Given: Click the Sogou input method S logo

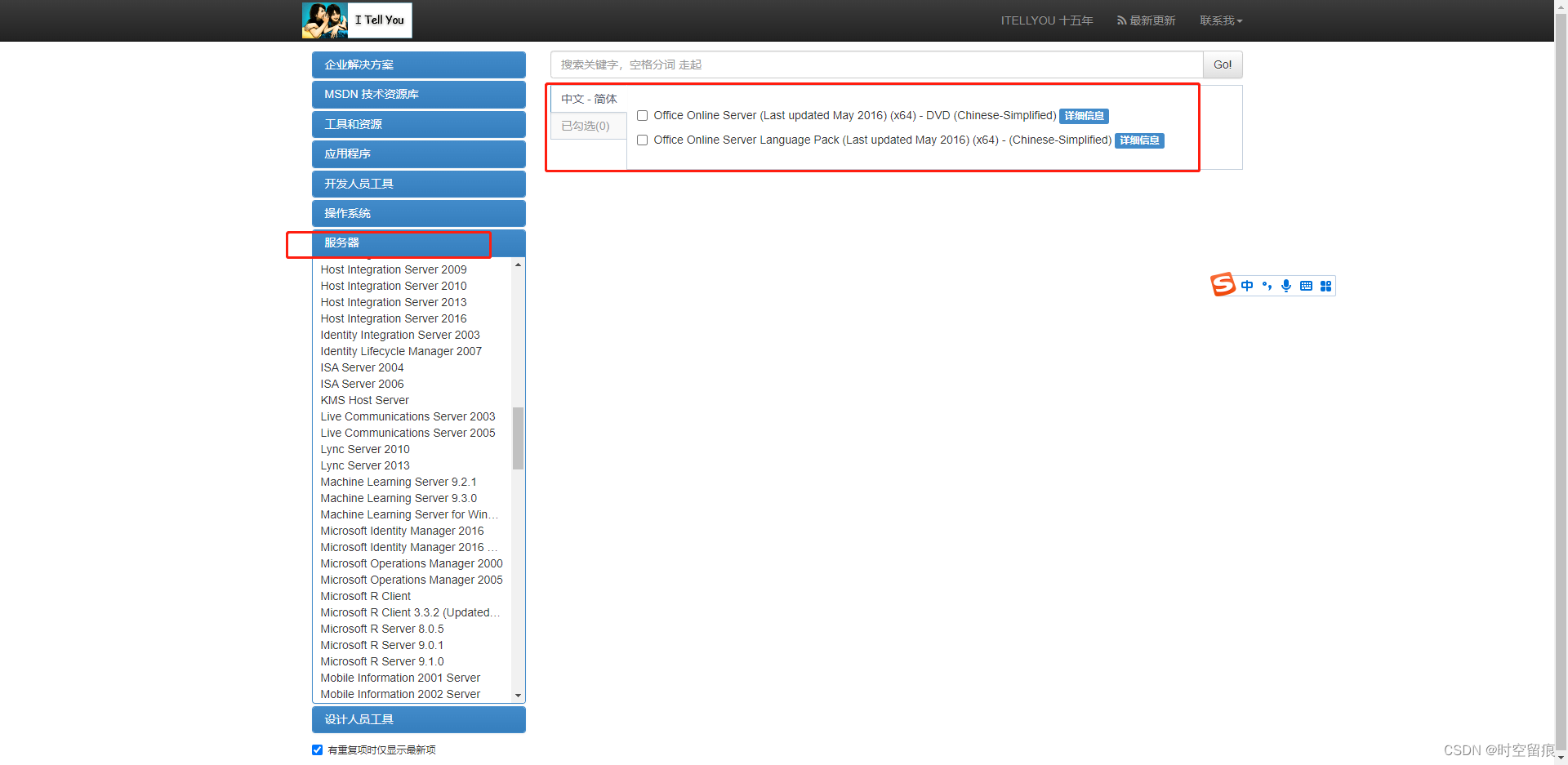Looking at the screenshot, I should 1223,285.
